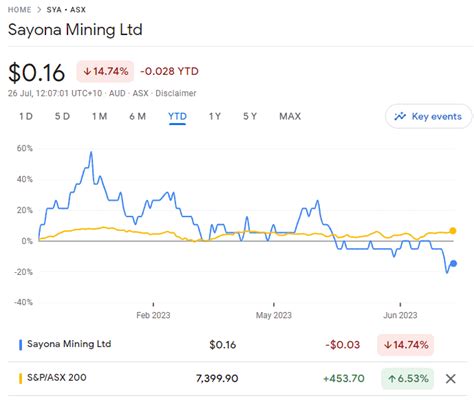This screenshot has height=400, width=474.
Task: Click the 20% y-axis label
Action: coord(25,210)
